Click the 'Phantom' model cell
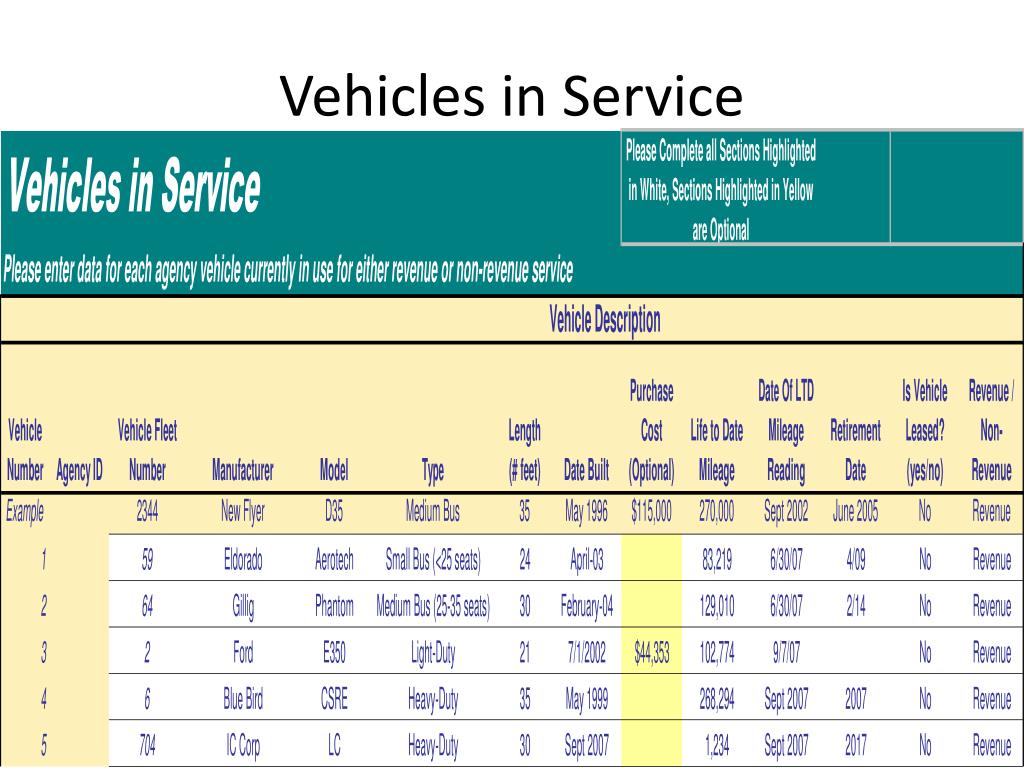 click(x=334, y=607)
